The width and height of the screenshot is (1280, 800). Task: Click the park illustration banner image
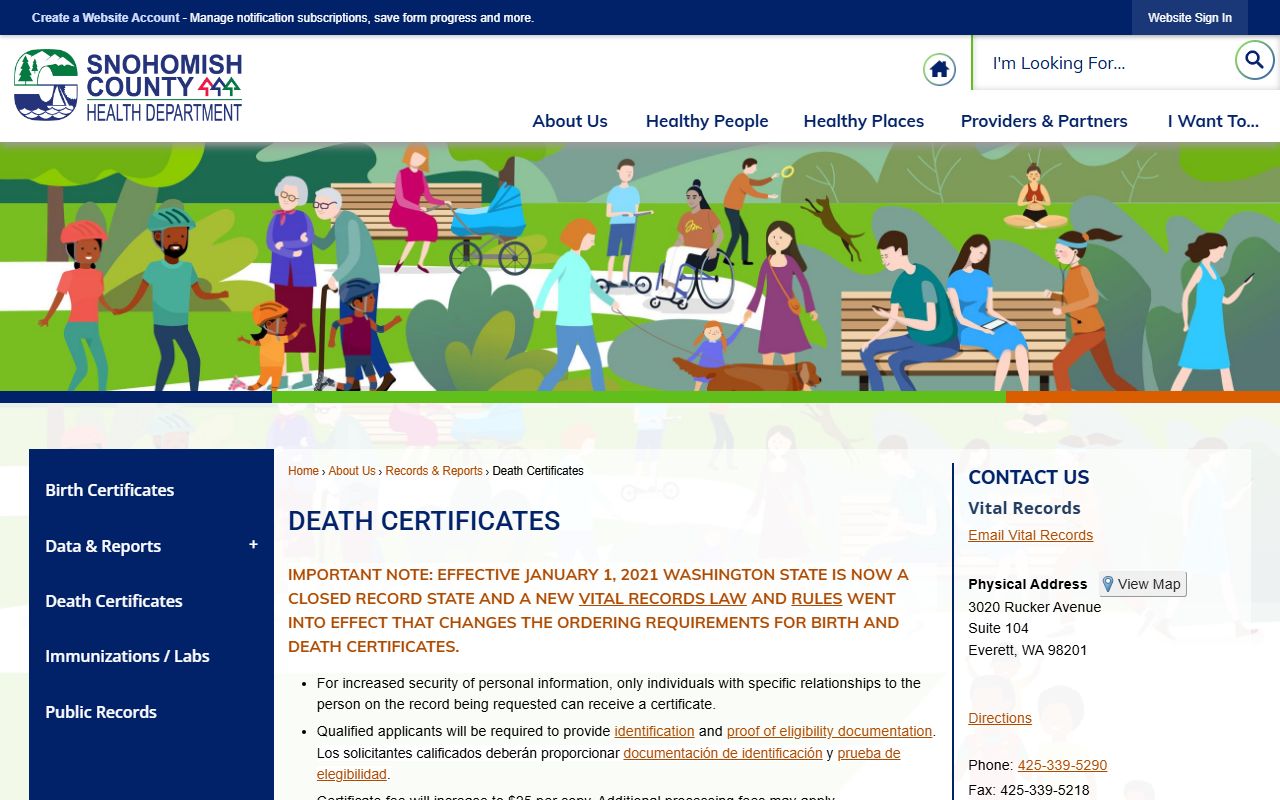640,267
